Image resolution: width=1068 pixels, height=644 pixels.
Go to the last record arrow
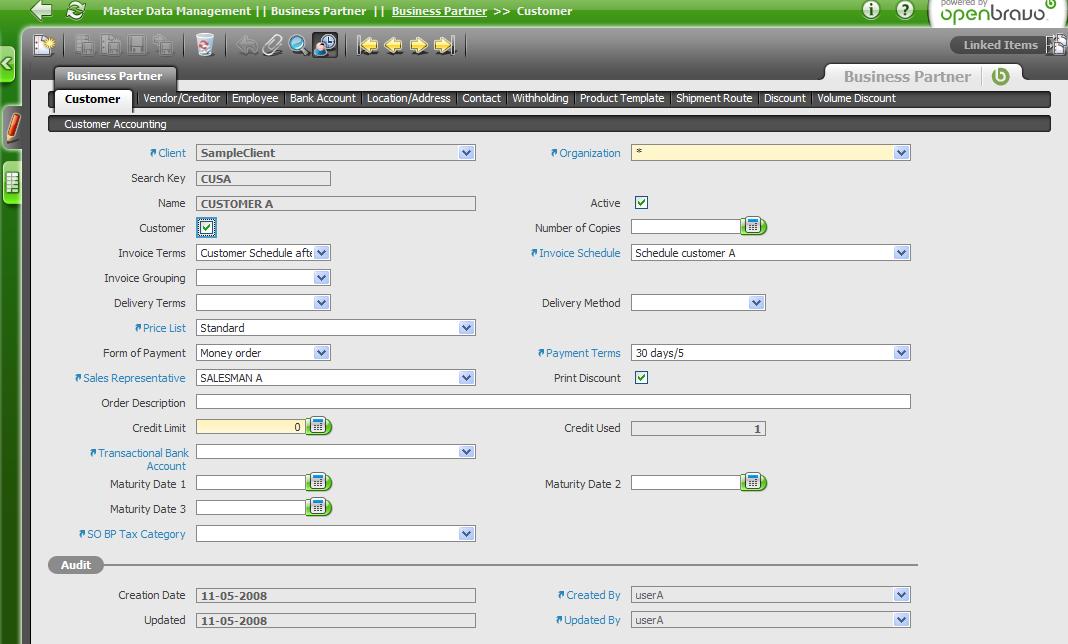click(x=445, y=45)
